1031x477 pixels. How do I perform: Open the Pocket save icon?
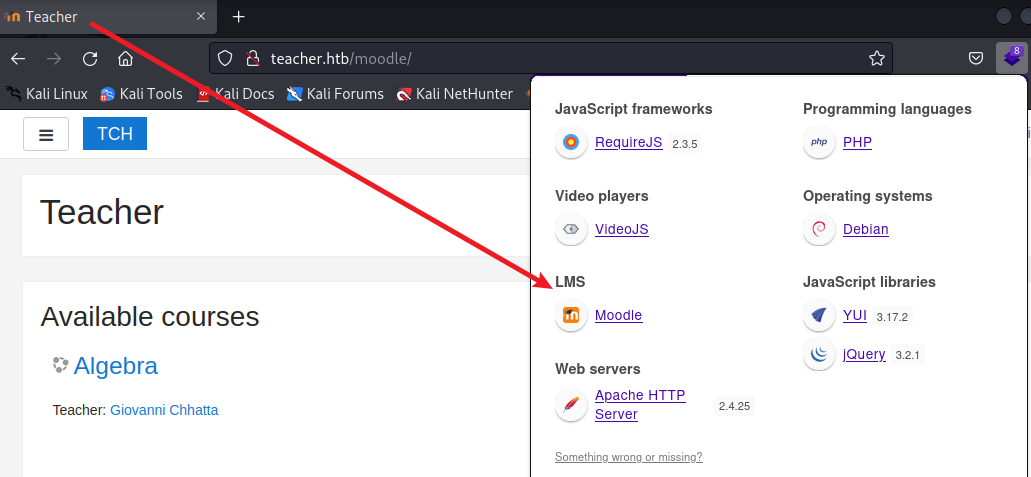pyautogui.click(x=976, y=59)
